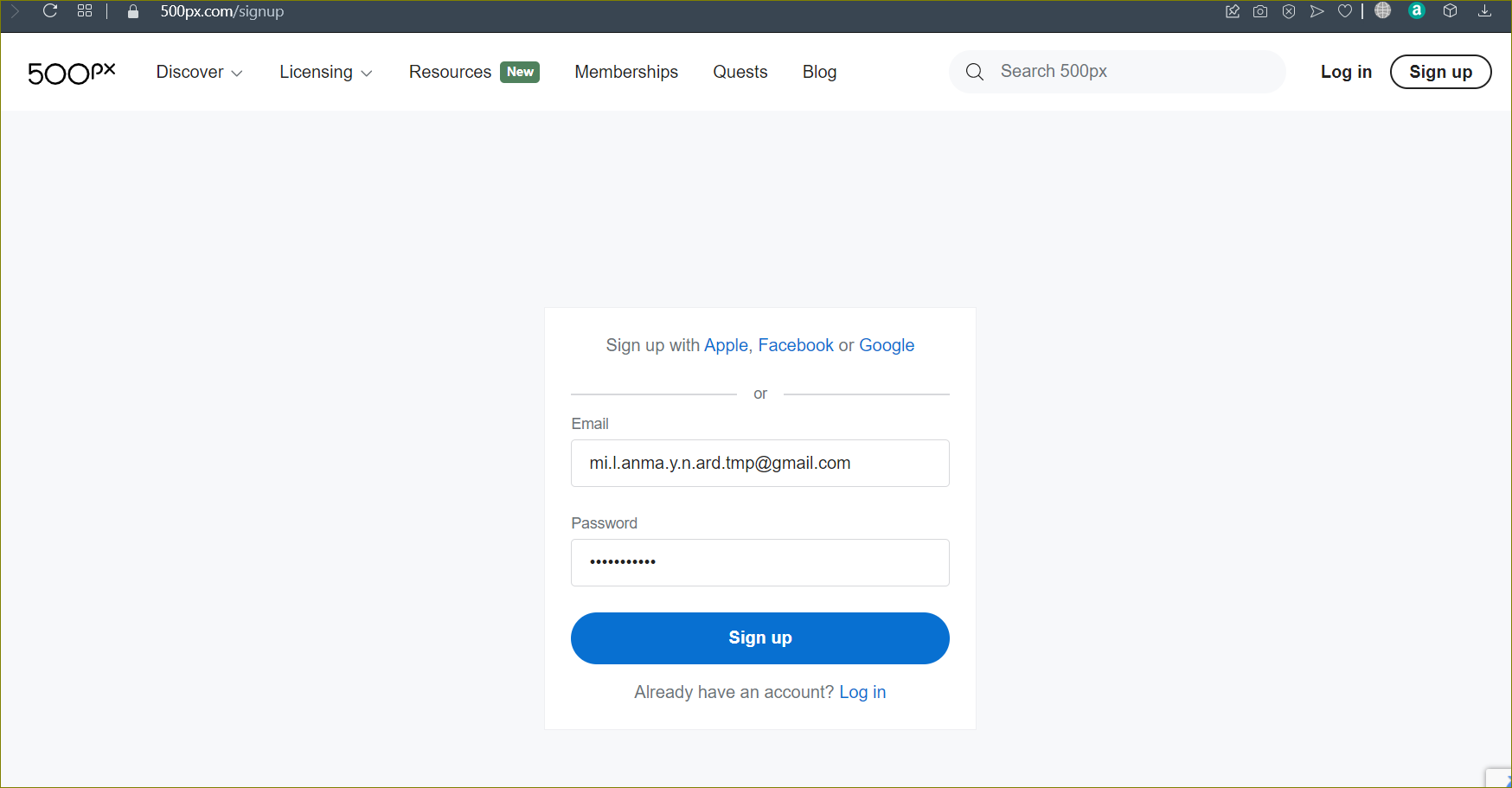1512x788 pixels.
Task: Click the Password input field
Action: [x=760, y=562]
